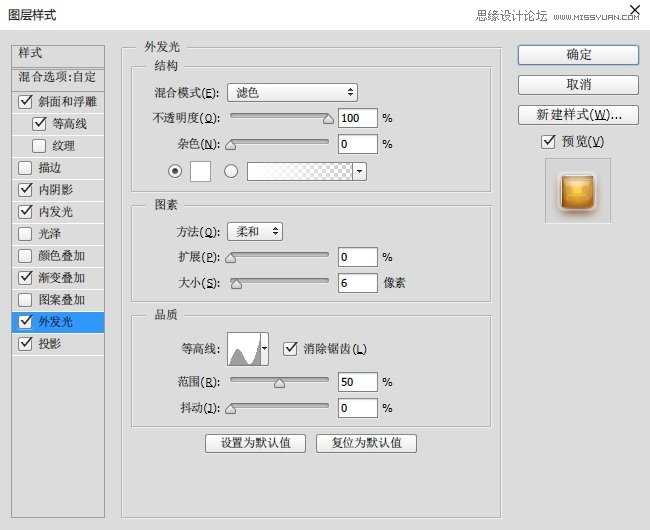
Task: Select 渐变叠加 in the styles list
Action: (x=61, y=278)
